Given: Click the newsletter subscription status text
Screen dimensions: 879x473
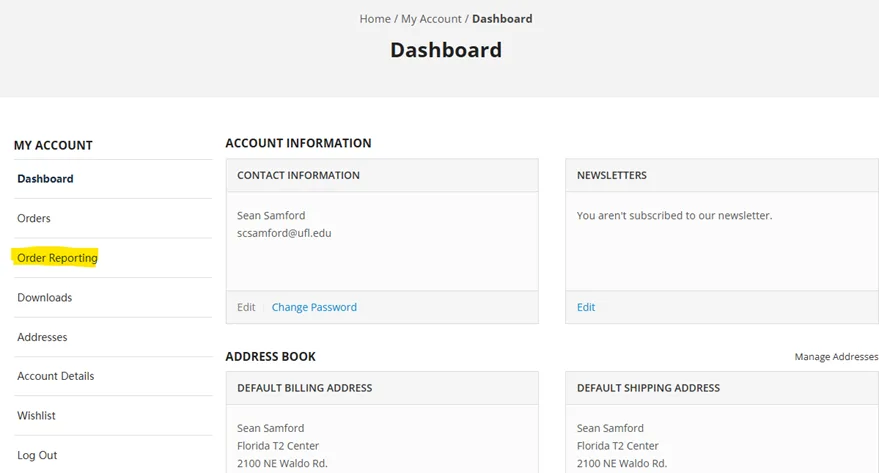Looking at the screenshot, I should point(674,215).
